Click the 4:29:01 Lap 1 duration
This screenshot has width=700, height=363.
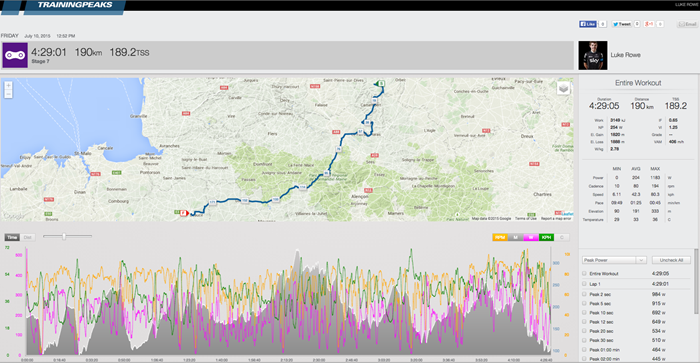tap(660, 284)
